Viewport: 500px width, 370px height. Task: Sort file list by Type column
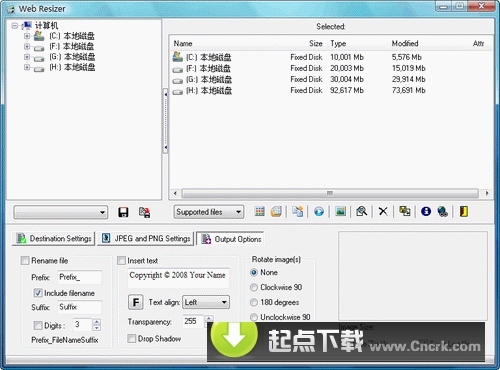(x=338, y=43)
